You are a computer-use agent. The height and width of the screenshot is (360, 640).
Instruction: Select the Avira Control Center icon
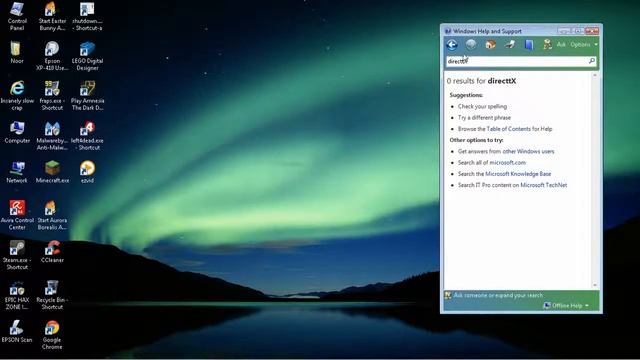point(17,216)
